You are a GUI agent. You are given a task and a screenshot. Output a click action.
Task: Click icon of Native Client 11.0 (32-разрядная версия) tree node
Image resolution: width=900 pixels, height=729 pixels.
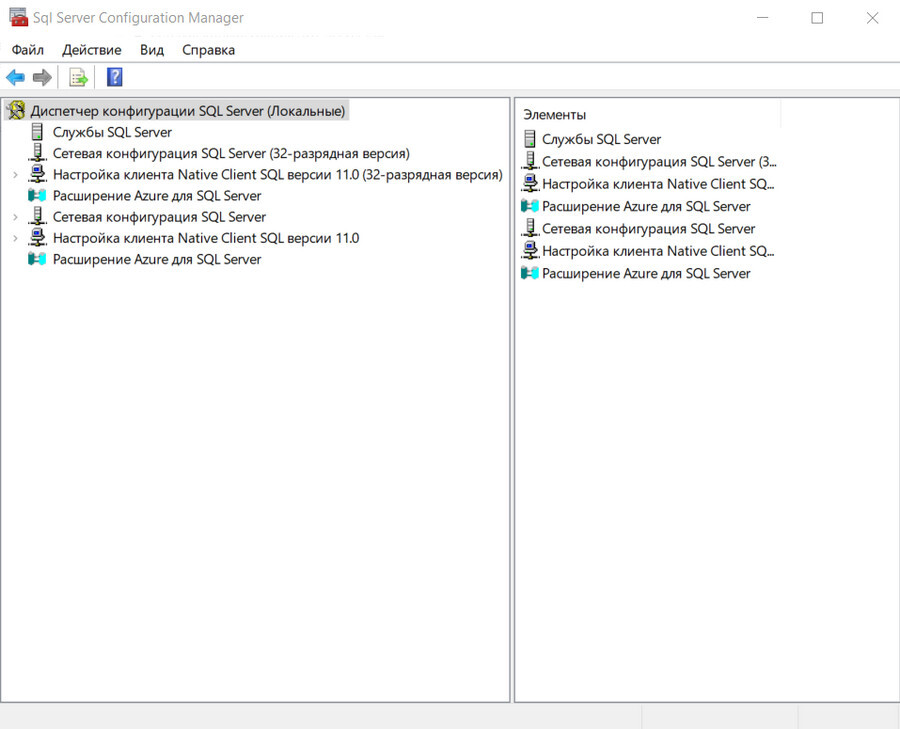click(x=37, y=174)
